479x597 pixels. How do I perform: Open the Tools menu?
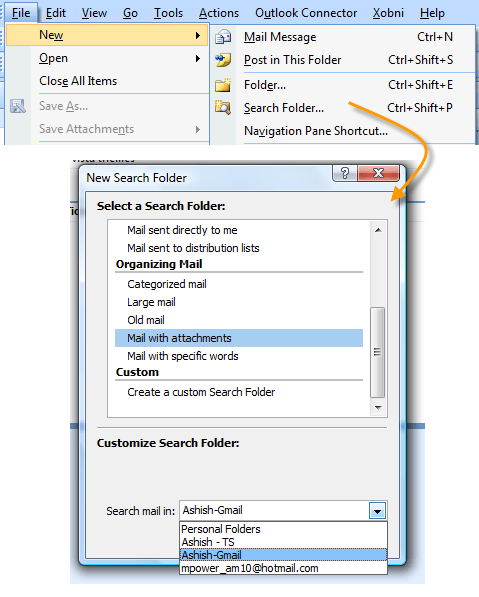tap(168, 13)
